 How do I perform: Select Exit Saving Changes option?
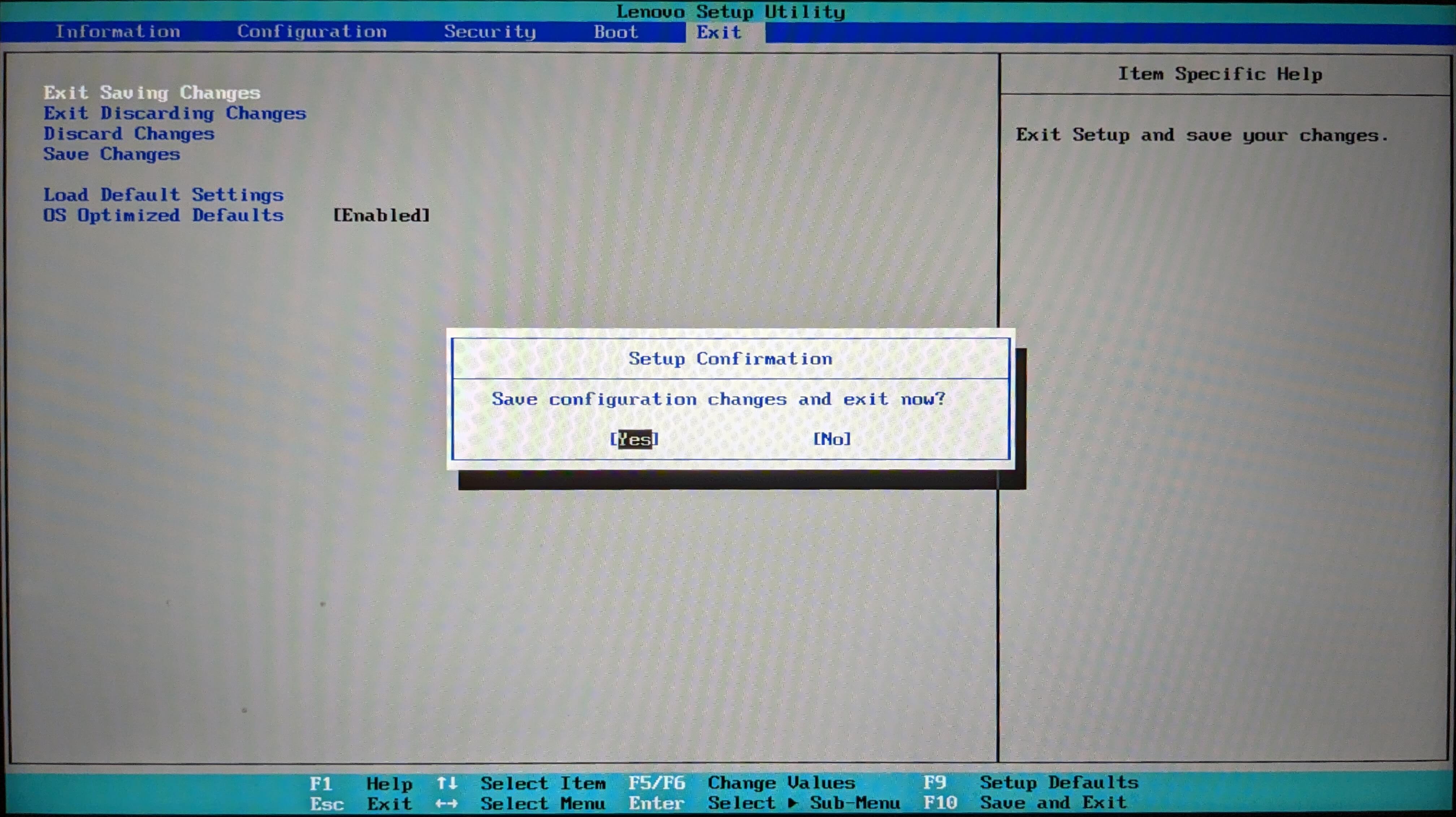[x=152, y=93]
